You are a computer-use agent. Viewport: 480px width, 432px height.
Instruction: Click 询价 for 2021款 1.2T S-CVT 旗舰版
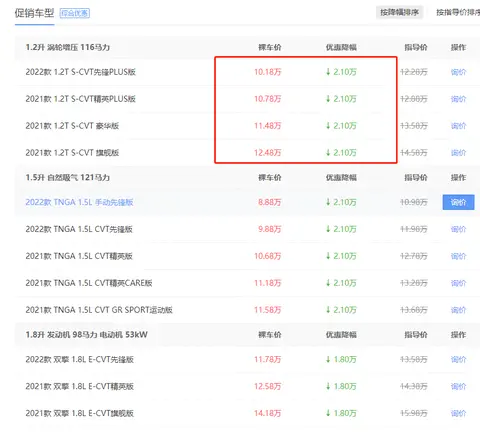[x=458, y=153]
